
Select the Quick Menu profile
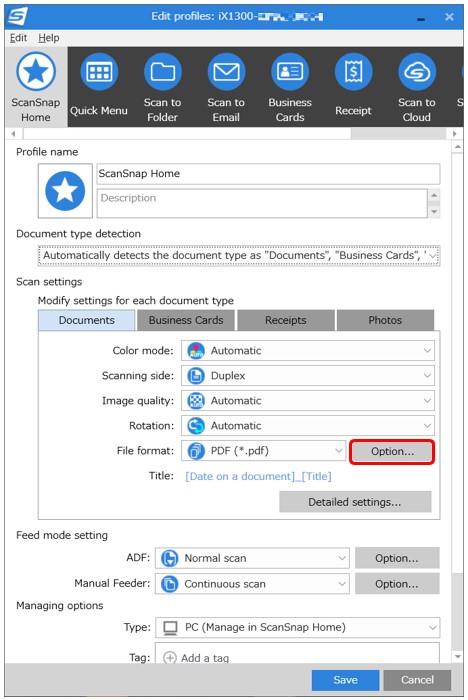pyautogui.click(x=99, y=87)
